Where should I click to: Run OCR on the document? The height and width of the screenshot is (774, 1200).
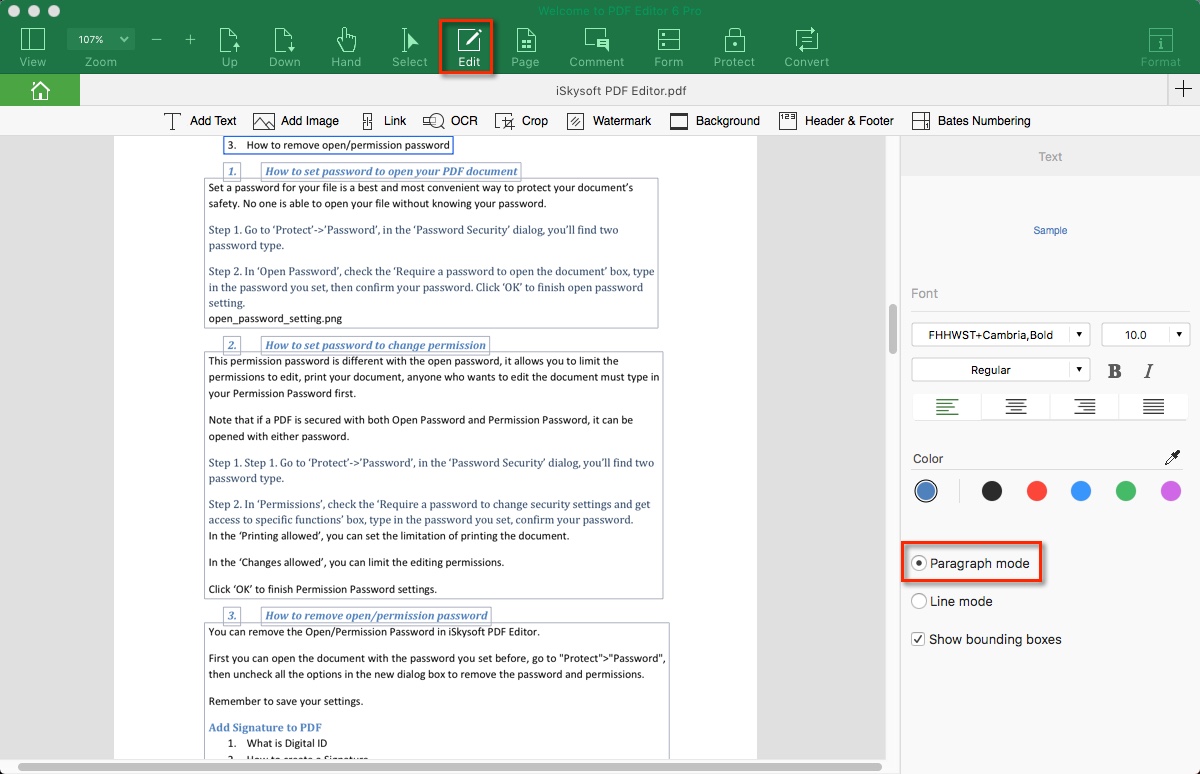pyautogui.click(x=450, y=120)
